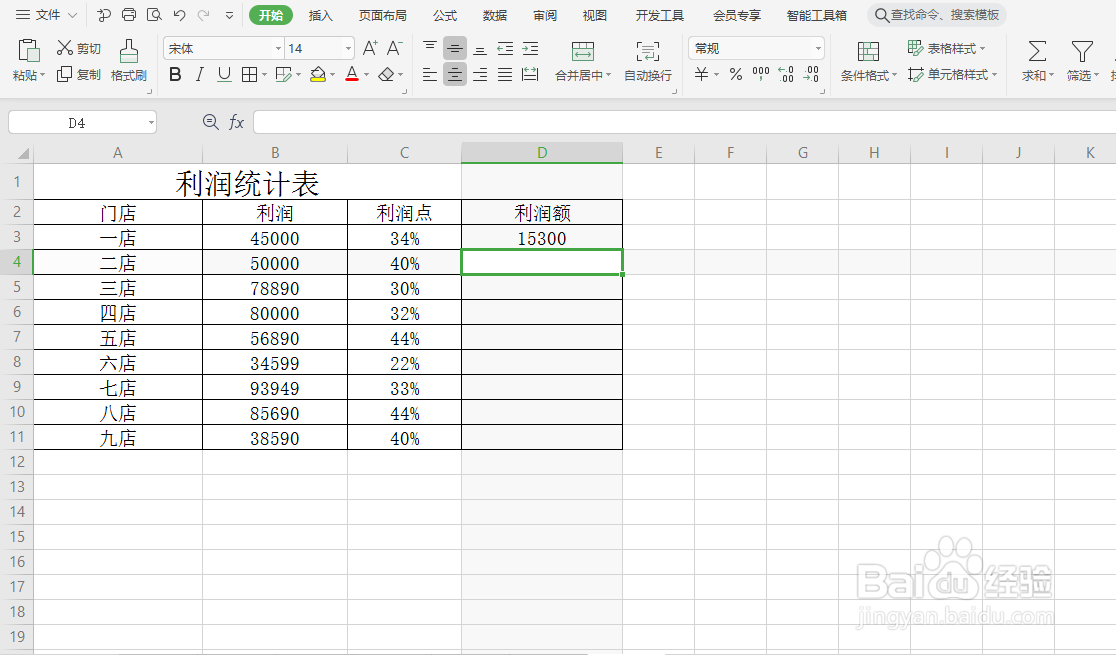Click the Wrap Text (自动换行) icon
1116x655 pixels.
coord(648,51)
